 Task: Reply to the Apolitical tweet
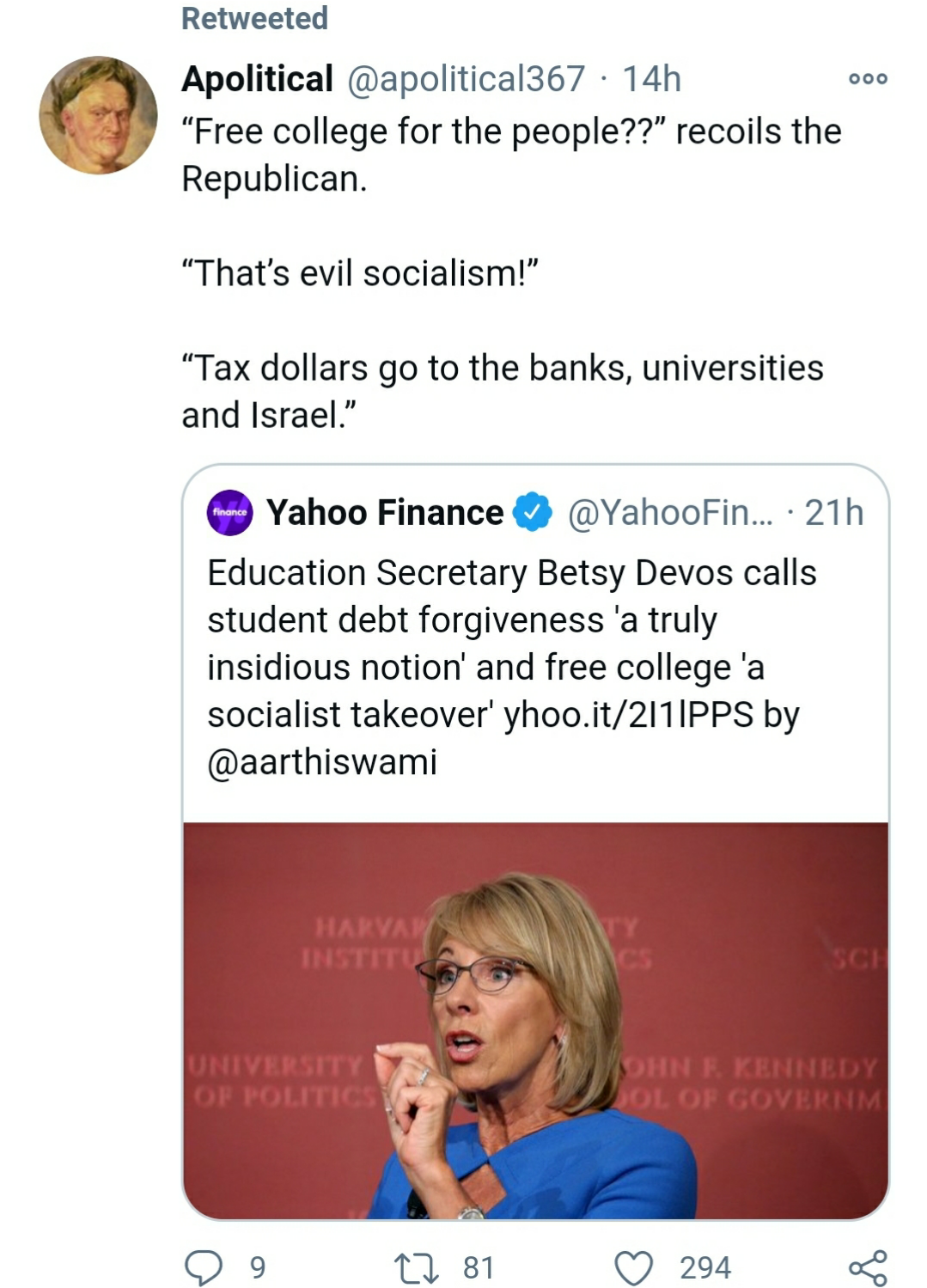[x=204, y=1267]
